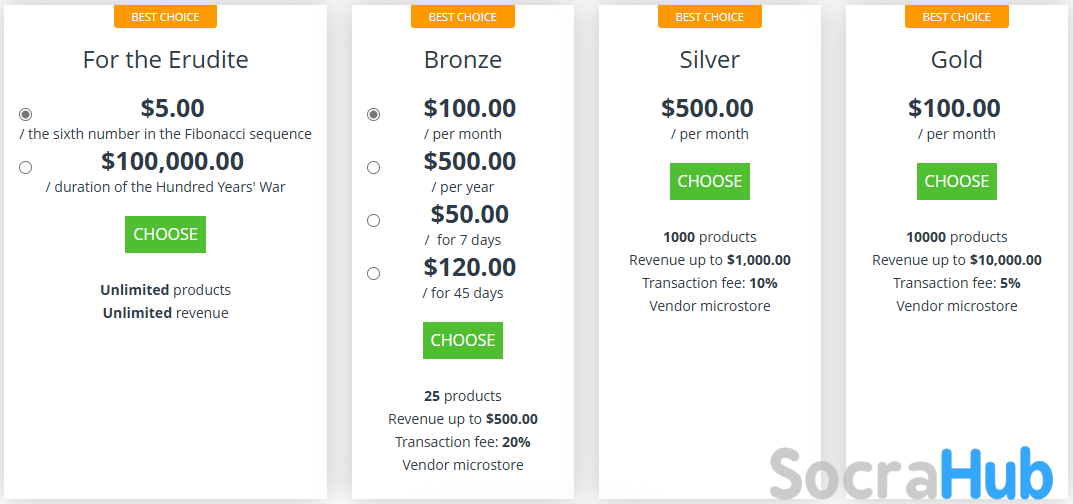The image size is (1073, 504).
Task: Click the Best Choice badge above For the Erudite
Action: click(x=165, y=17)
